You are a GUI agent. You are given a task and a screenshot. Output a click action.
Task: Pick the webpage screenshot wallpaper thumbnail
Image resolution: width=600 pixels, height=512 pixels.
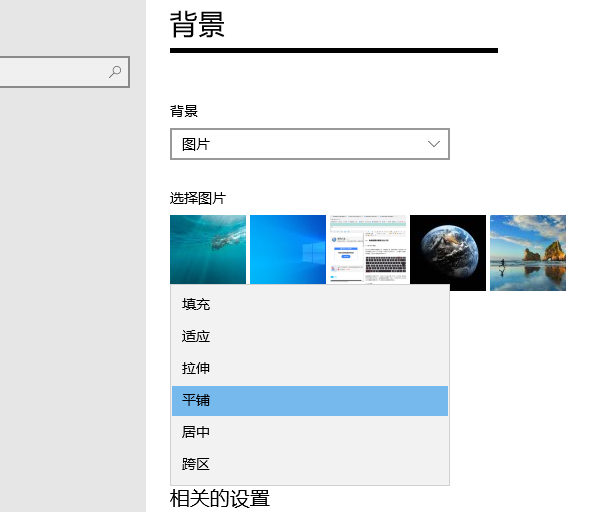[x=368, y=249]
